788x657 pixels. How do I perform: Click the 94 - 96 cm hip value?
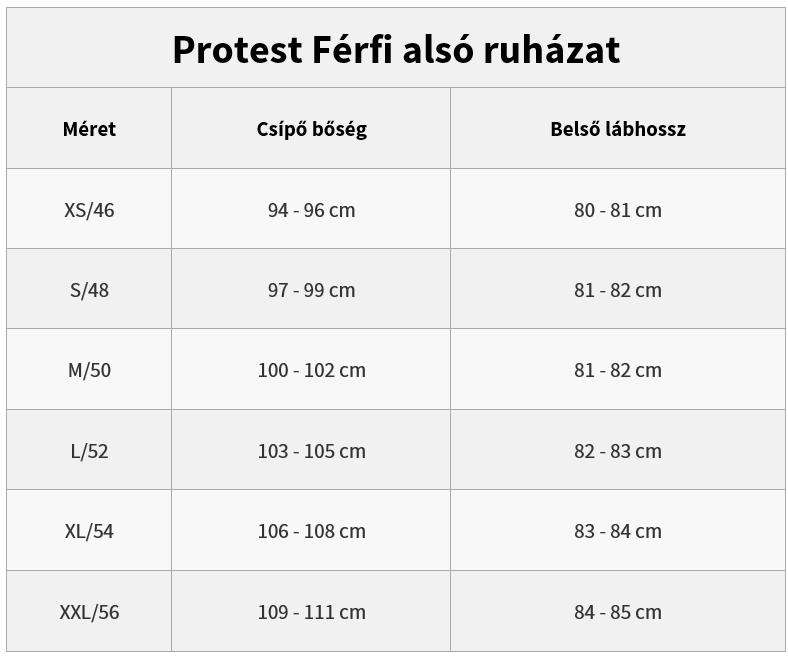pyautogui.click(x=311, y=210)
